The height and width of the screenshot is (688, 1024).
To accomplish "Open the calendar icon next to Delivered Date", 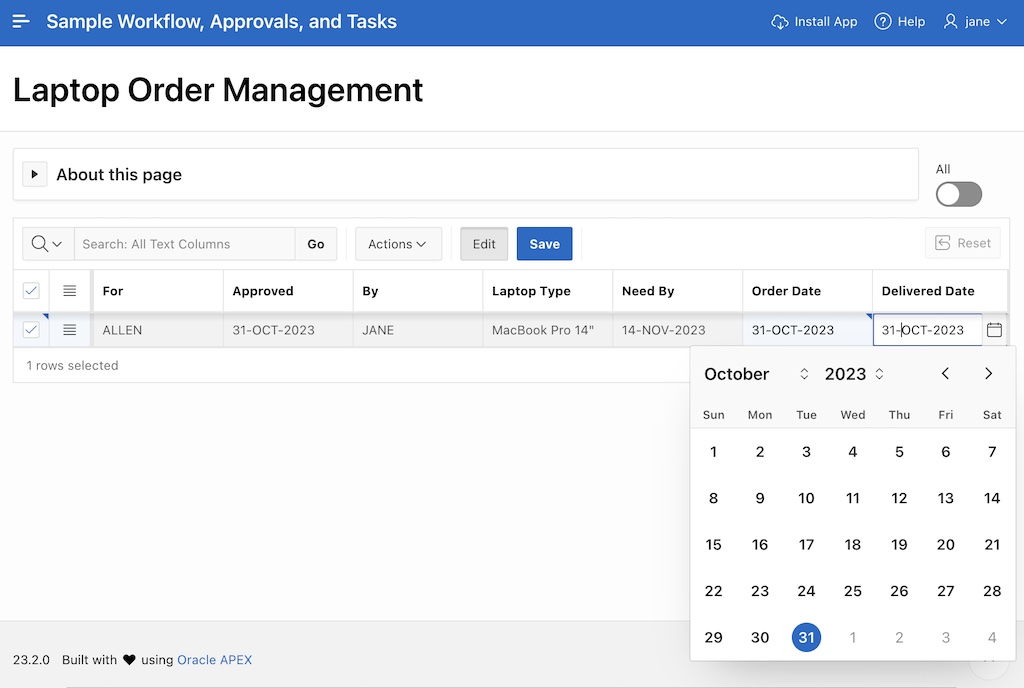I will point(995,329).
